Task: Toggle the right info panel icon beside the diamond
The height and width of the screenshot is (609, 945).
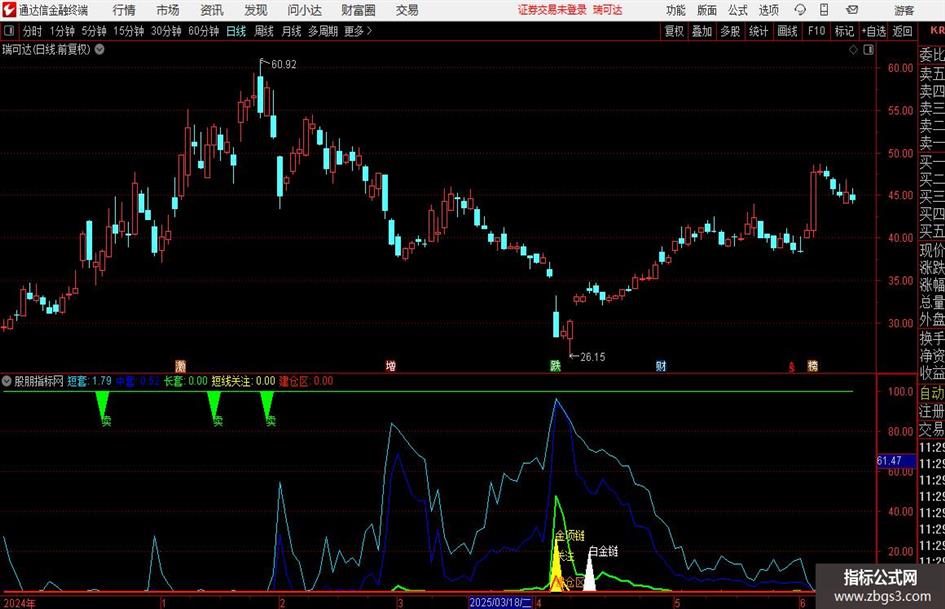Action: point(868,50)
